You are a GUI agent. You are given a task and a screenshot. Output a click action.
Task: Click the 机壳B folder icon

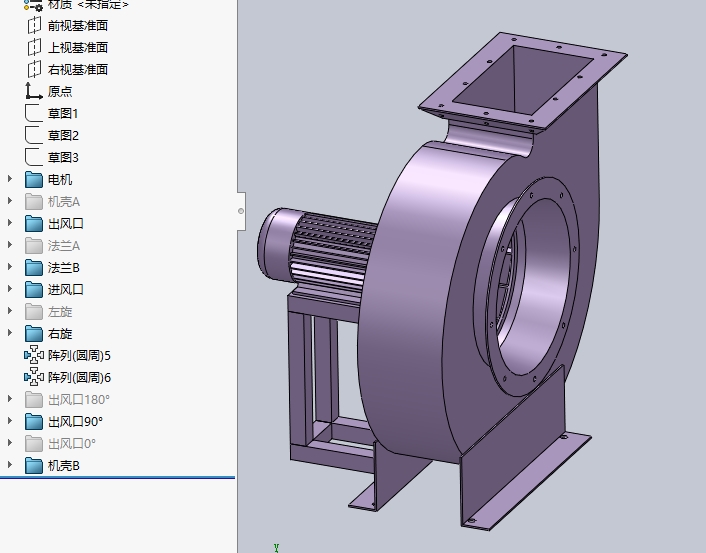point(34,465)
